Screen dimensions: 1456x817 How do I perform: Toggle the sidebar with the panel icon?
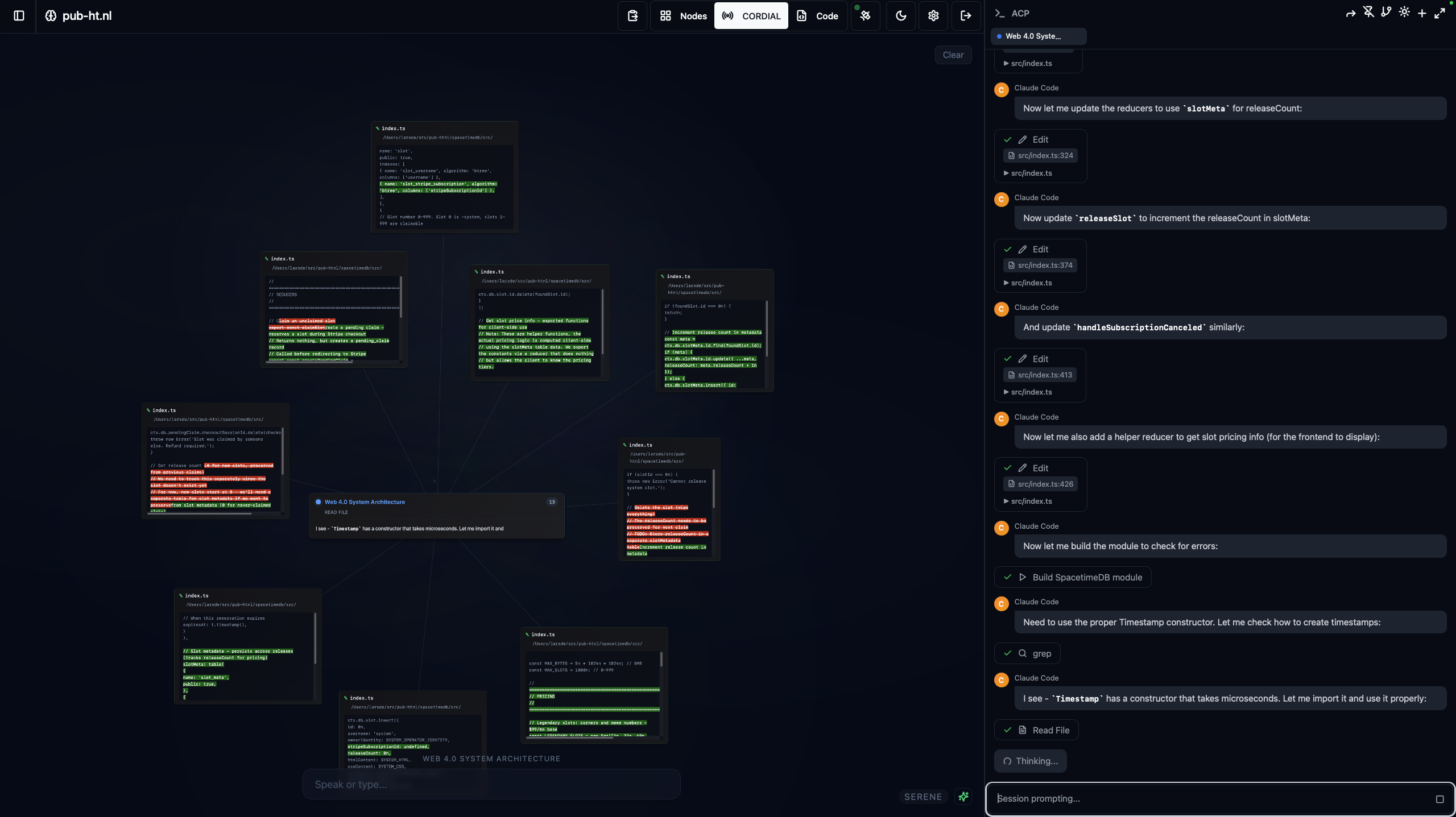tap(19, 15)
